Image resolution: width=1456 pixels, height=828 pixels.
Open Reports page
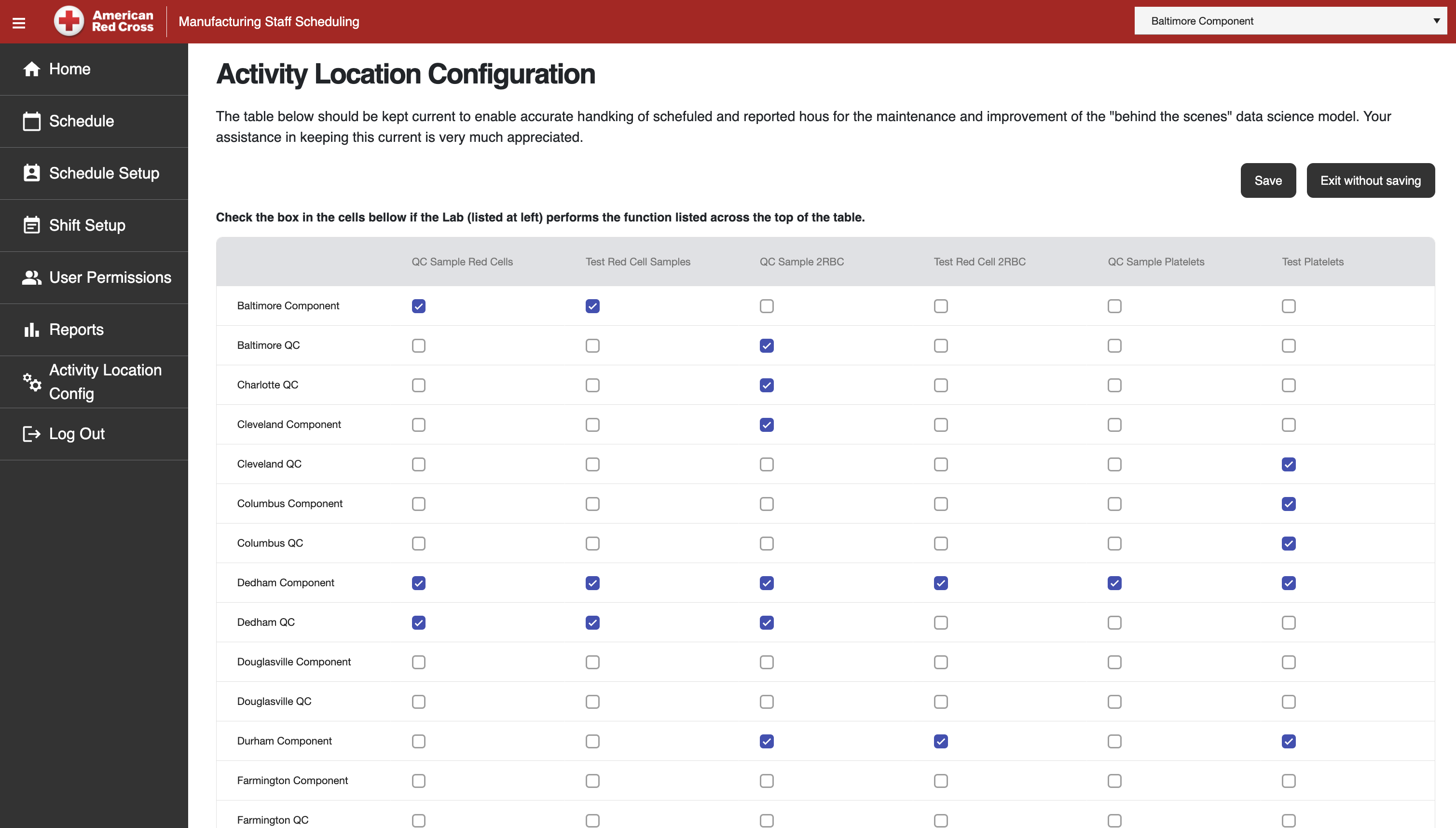tap(94, 330)
